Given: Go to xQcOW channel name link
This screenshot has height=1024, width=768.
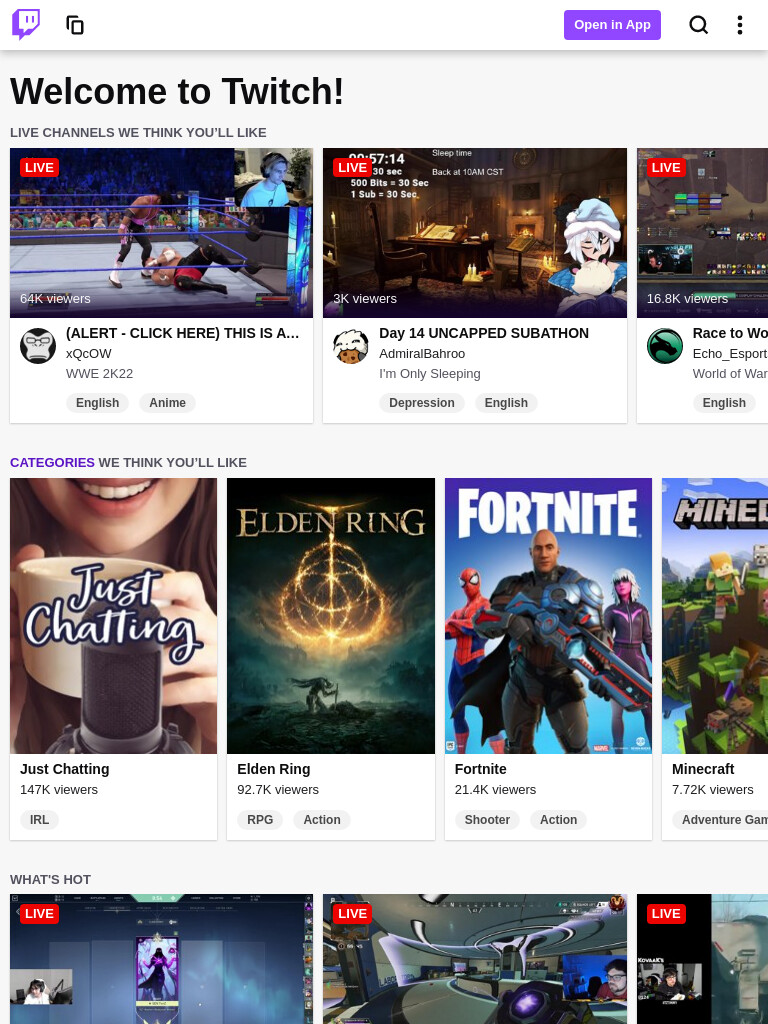Looking at the screenshot, I should pos(89,353).
